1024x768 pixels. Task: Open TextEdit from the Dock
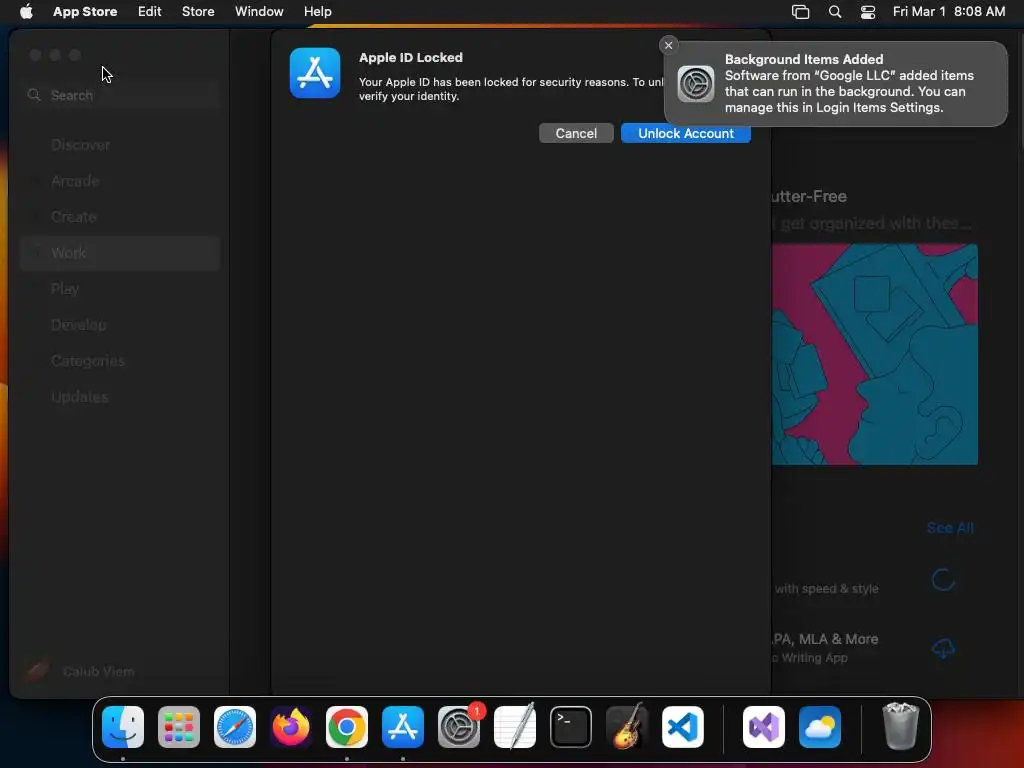click(515, 726)
